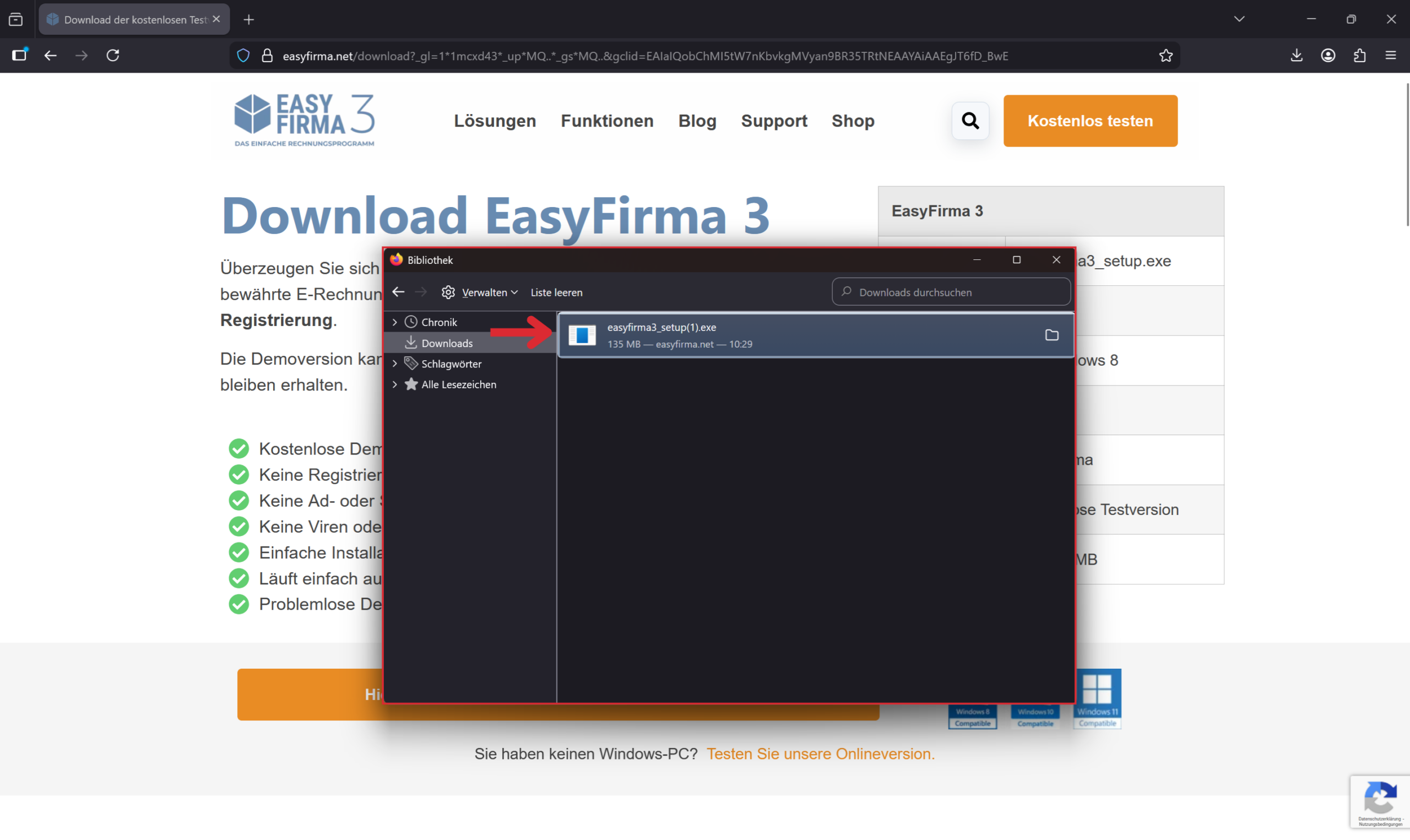Open the Funktionen navigation menu

point(606,121)
